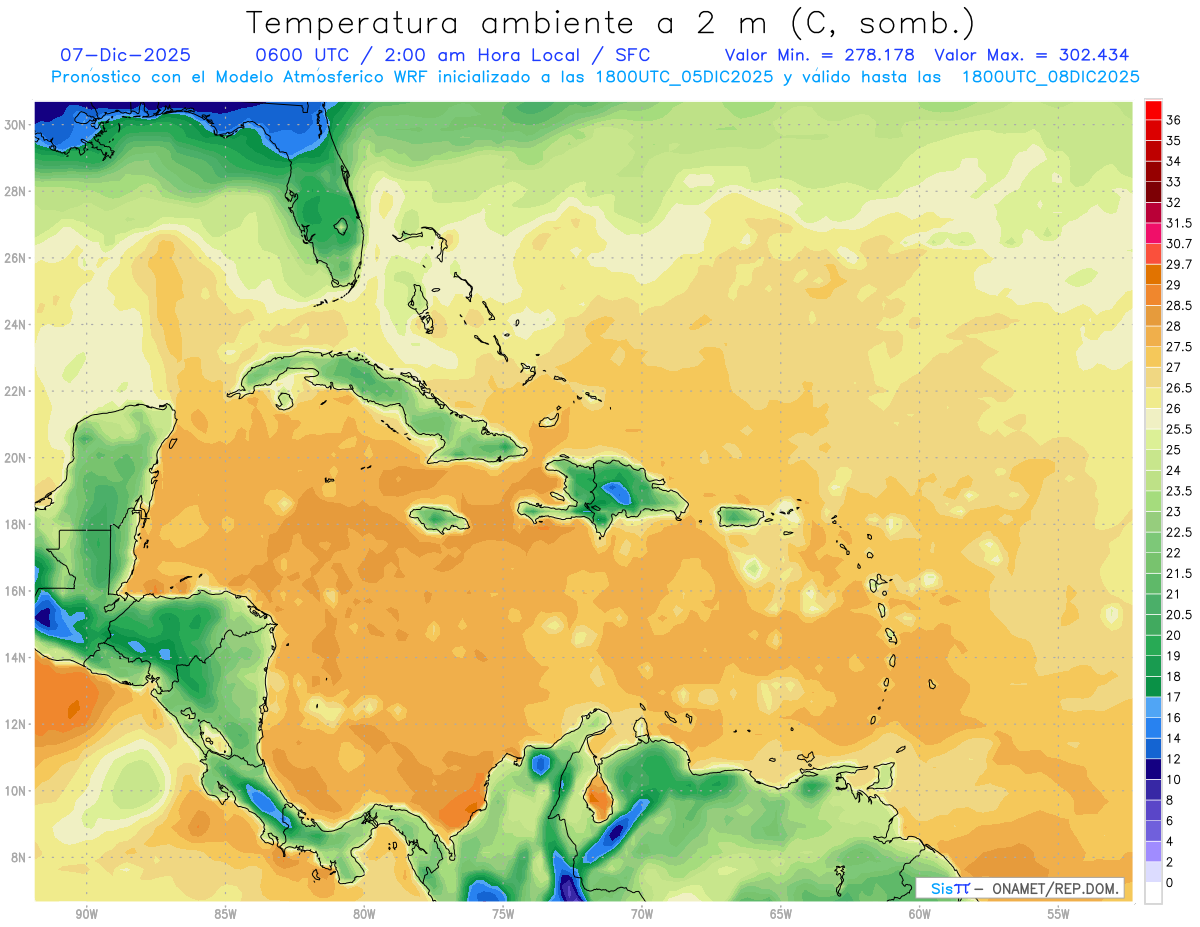Click legend value 36
The width and height of the screenshot is (1200, 927).
1174,120
